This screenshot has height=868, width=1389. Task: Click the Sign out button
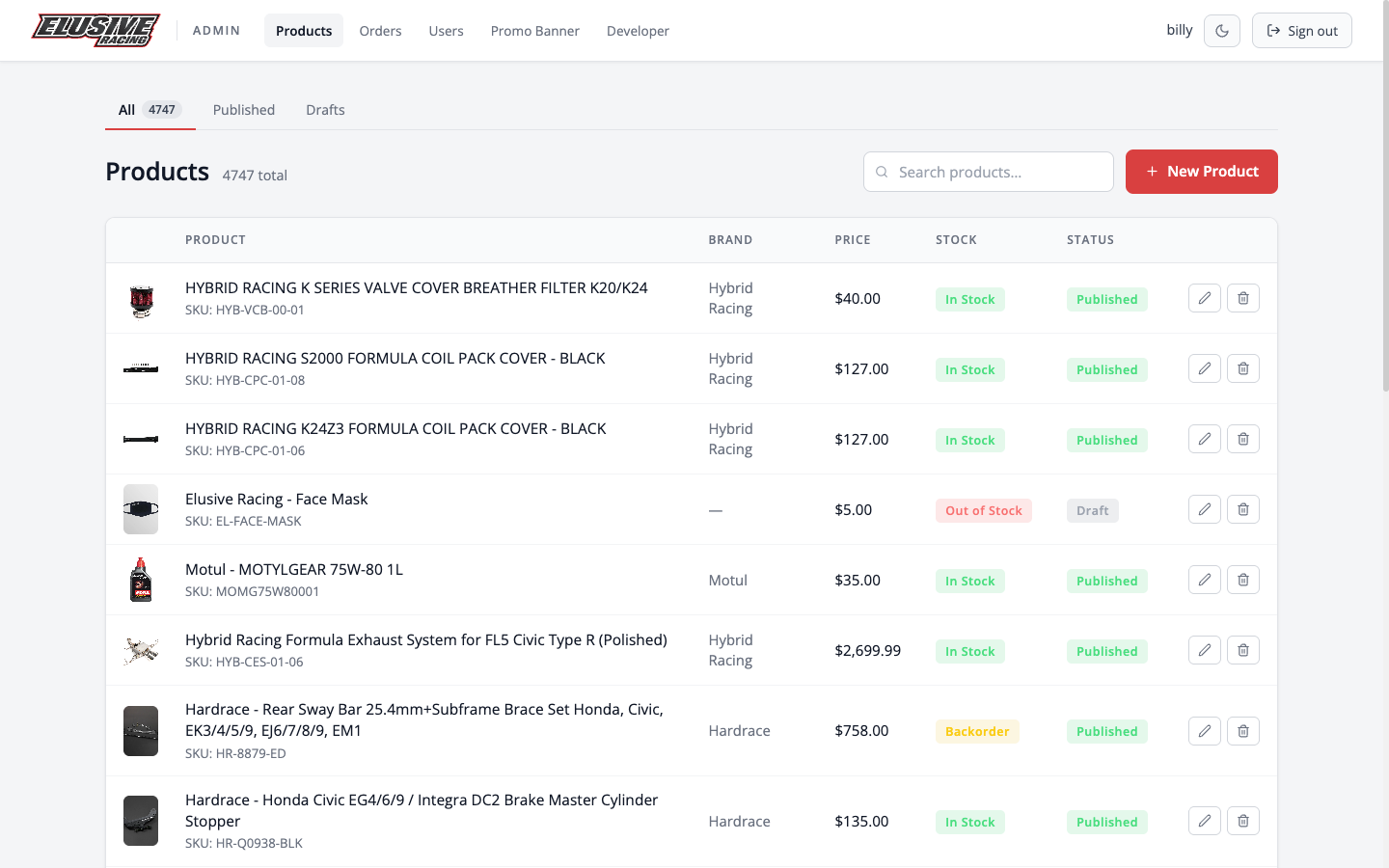click(x=1302, y=31)
